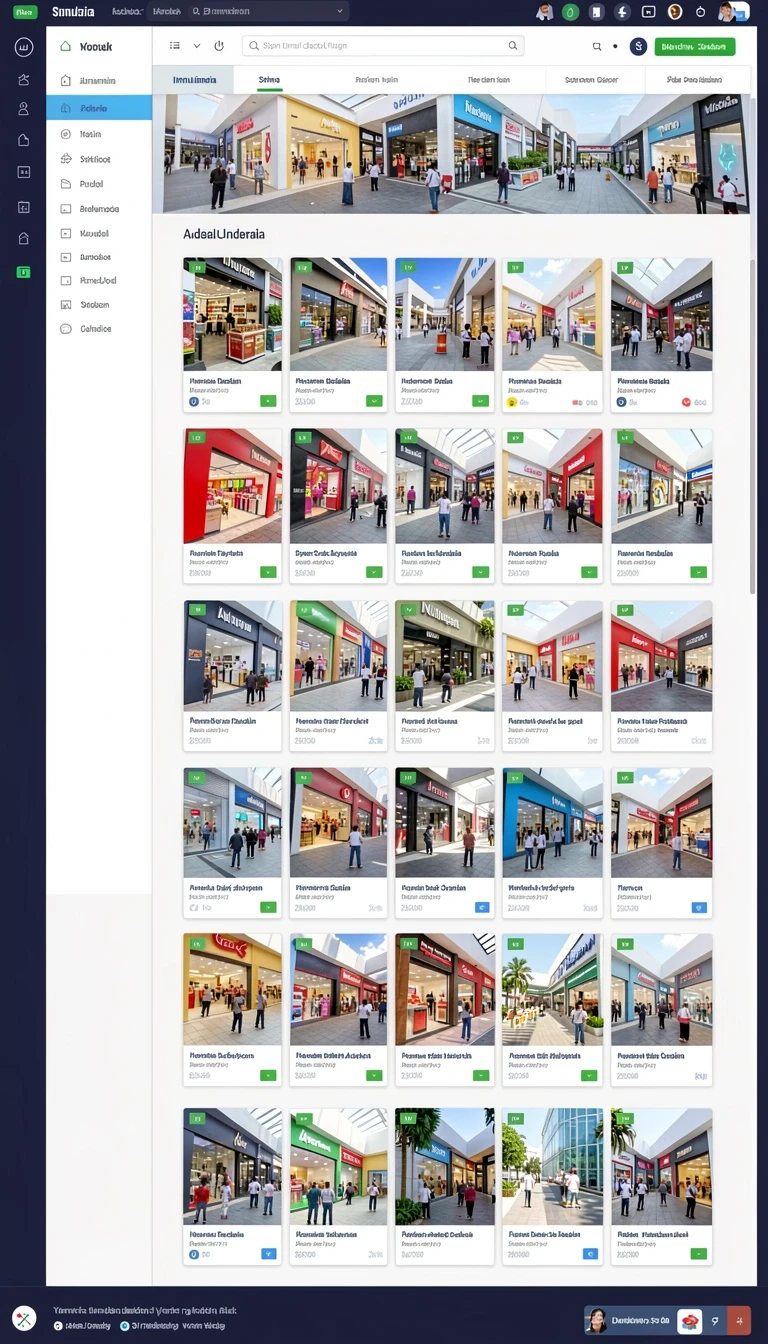Click small search icon left of green button
768x1344 pixels.
tap(597, 46)
